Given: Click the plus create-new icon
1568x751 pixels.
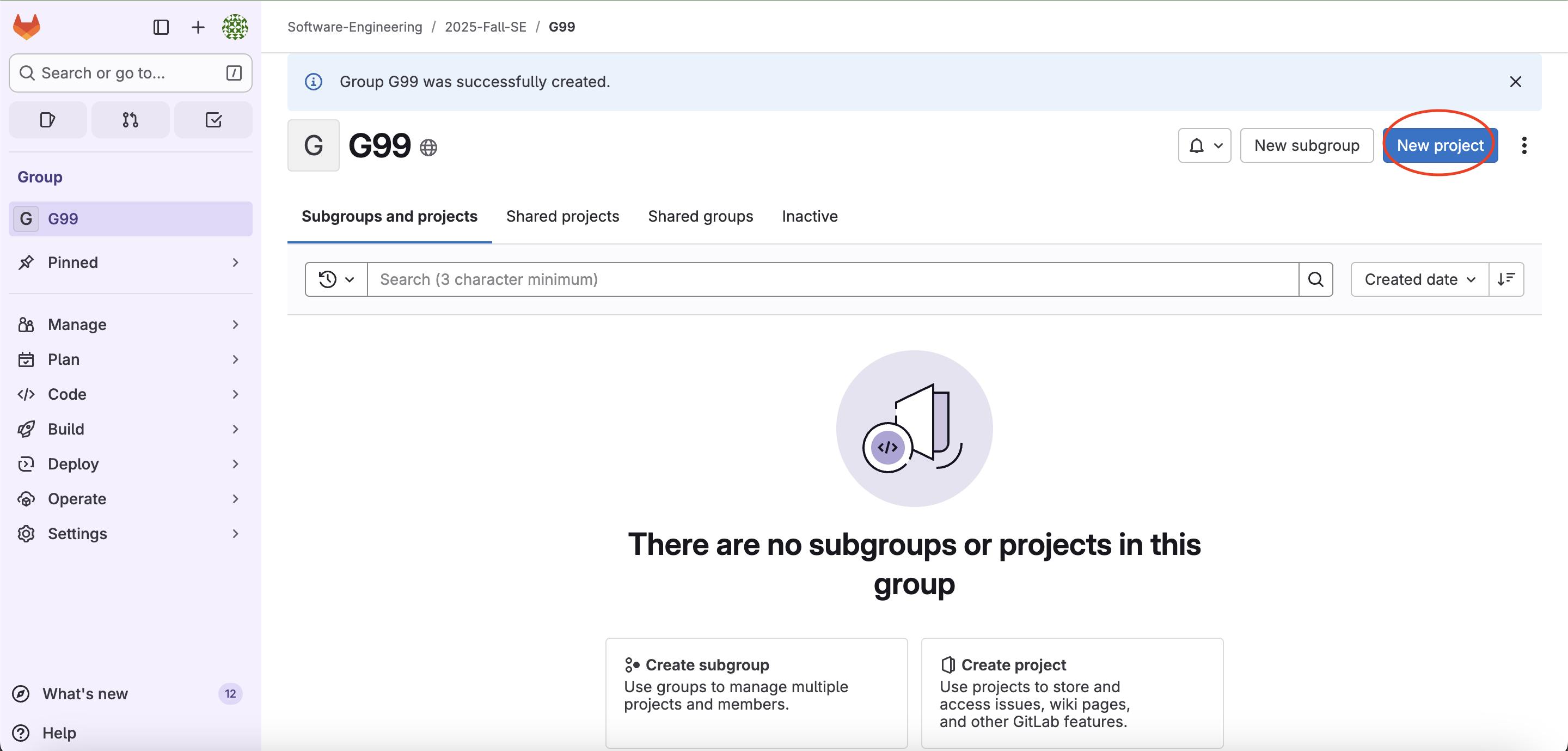Looking at the screenshot, I should pos(198,27).
